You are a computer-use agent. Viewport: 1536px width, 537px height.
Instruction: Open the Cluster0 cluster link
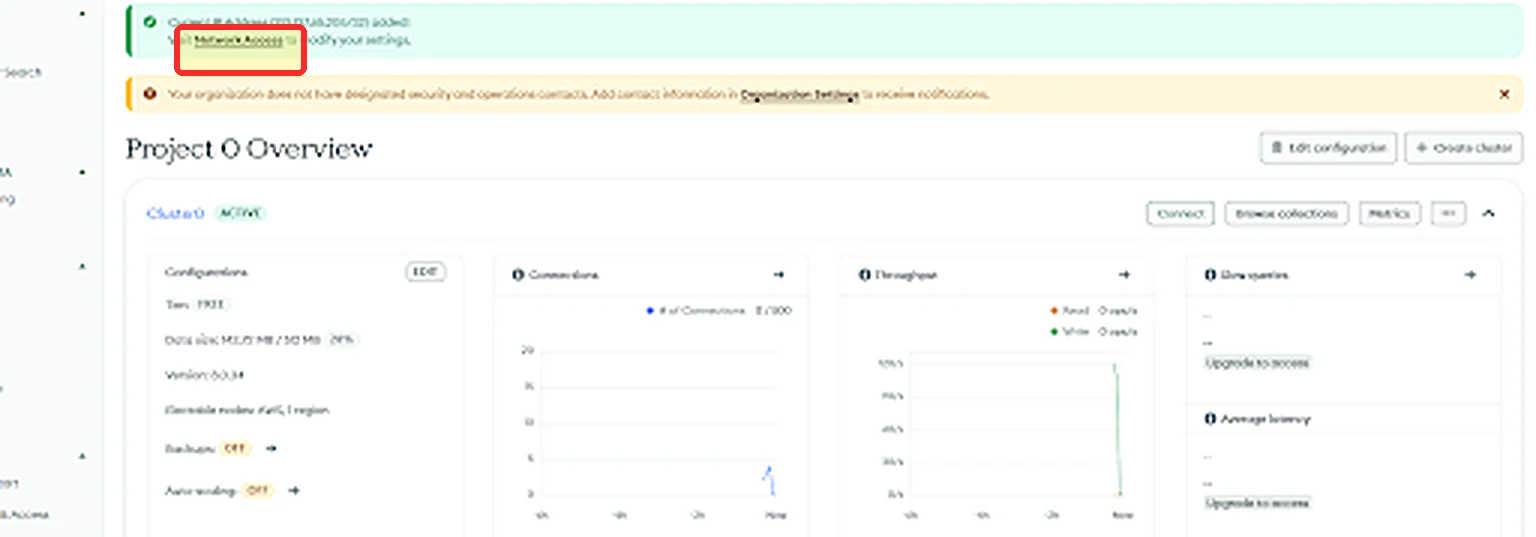(175, 213)
